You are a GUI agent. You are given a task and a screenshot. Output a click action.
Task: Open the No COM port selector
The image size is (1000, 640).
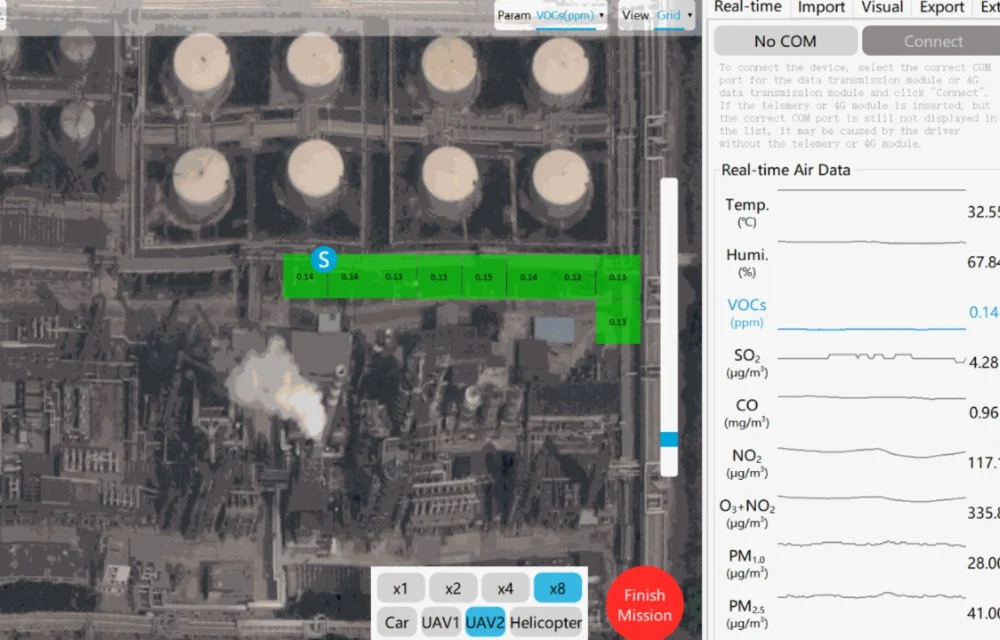click(786, 41)
